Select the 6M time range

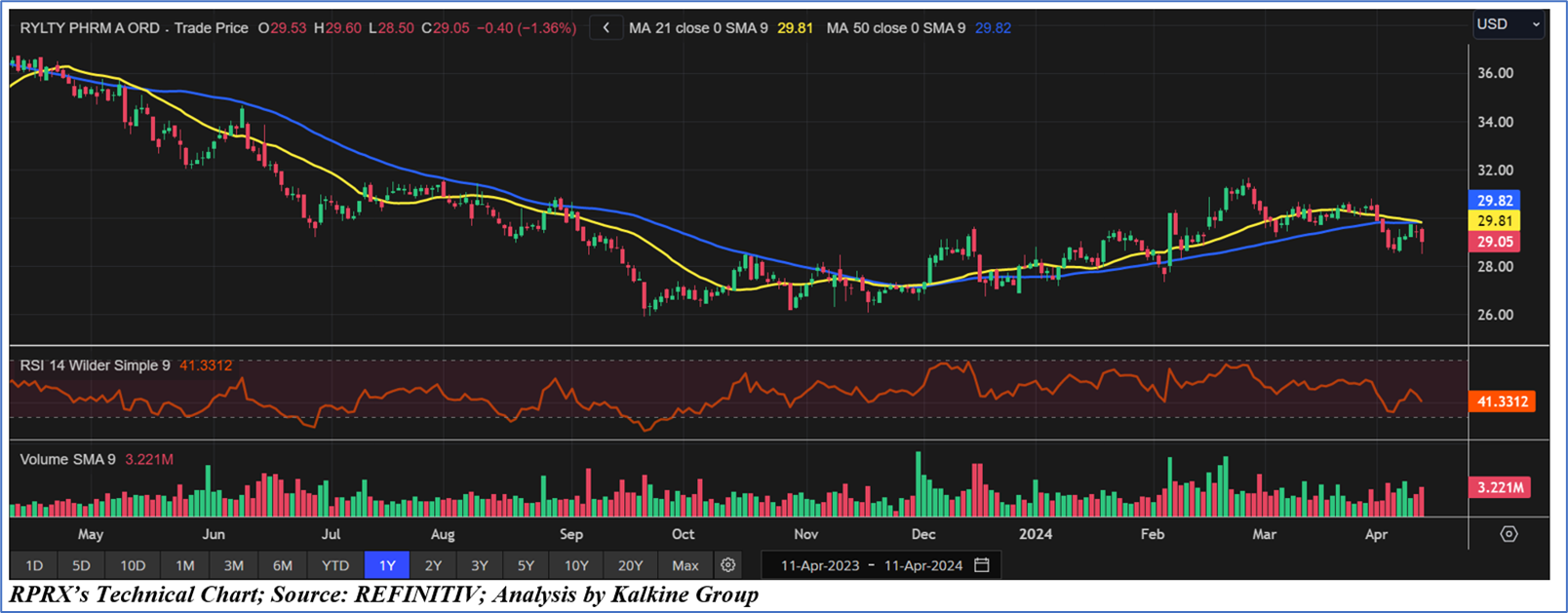click(283, 565)
